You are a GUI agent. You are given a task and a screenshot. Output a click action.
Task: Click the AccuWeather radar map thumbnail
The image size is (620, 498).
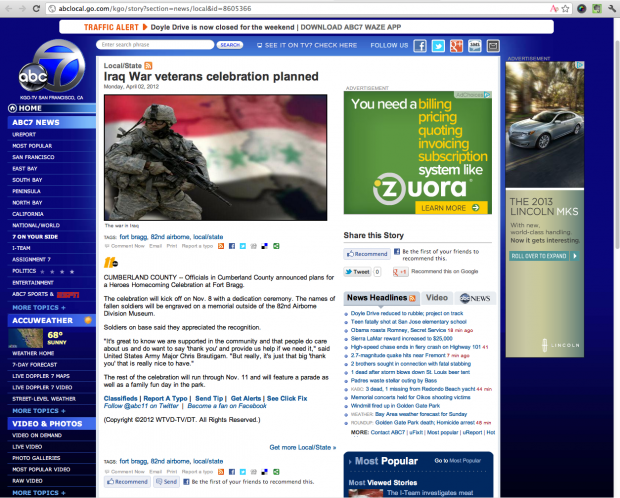pyautogui.click(x=26, y=338)
